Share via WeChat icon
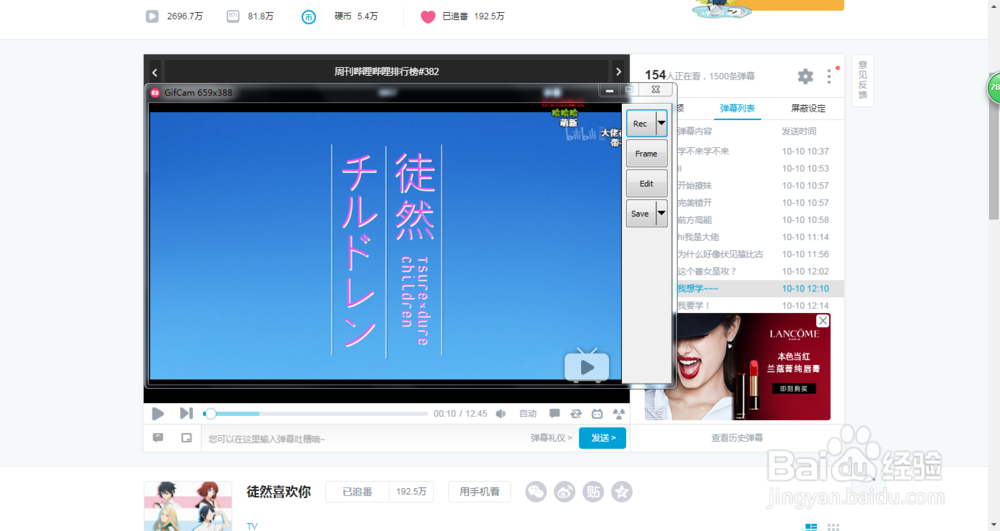 pos(536,491)
